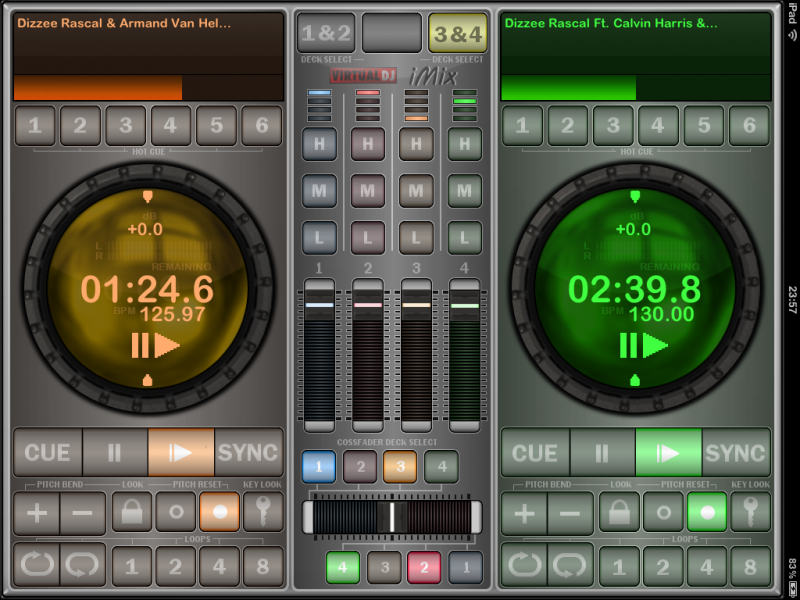Sync the right deck tempo

click(x=736, y=453)
